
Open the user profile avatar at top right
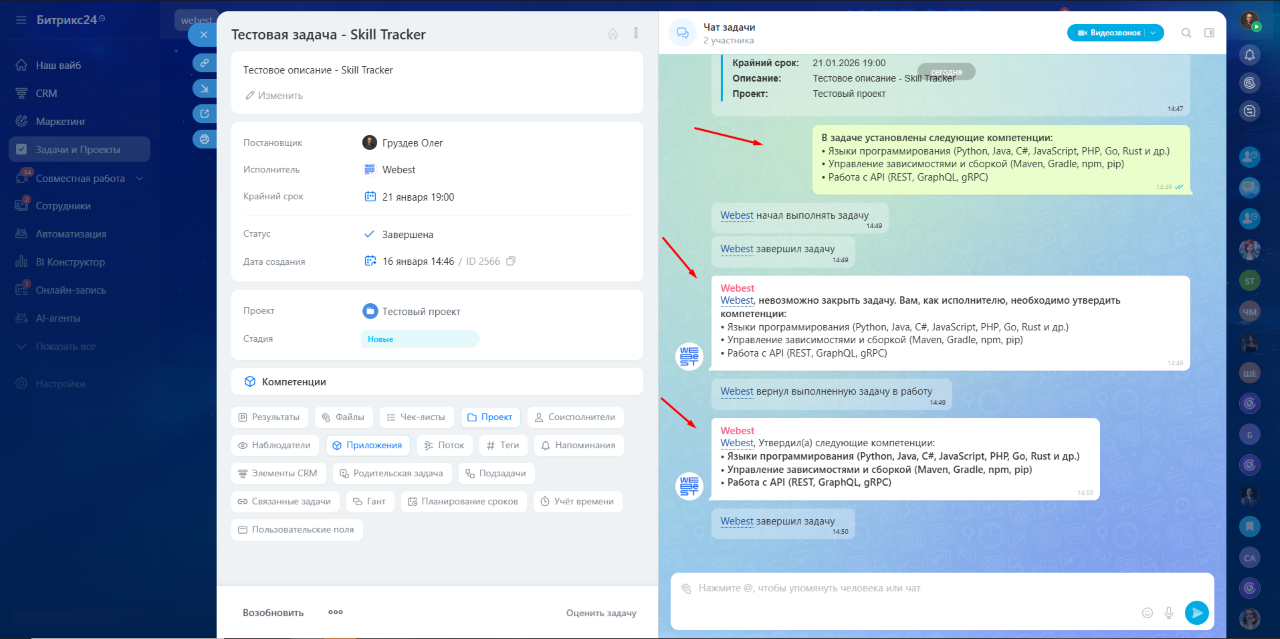tap(1249, 21)
